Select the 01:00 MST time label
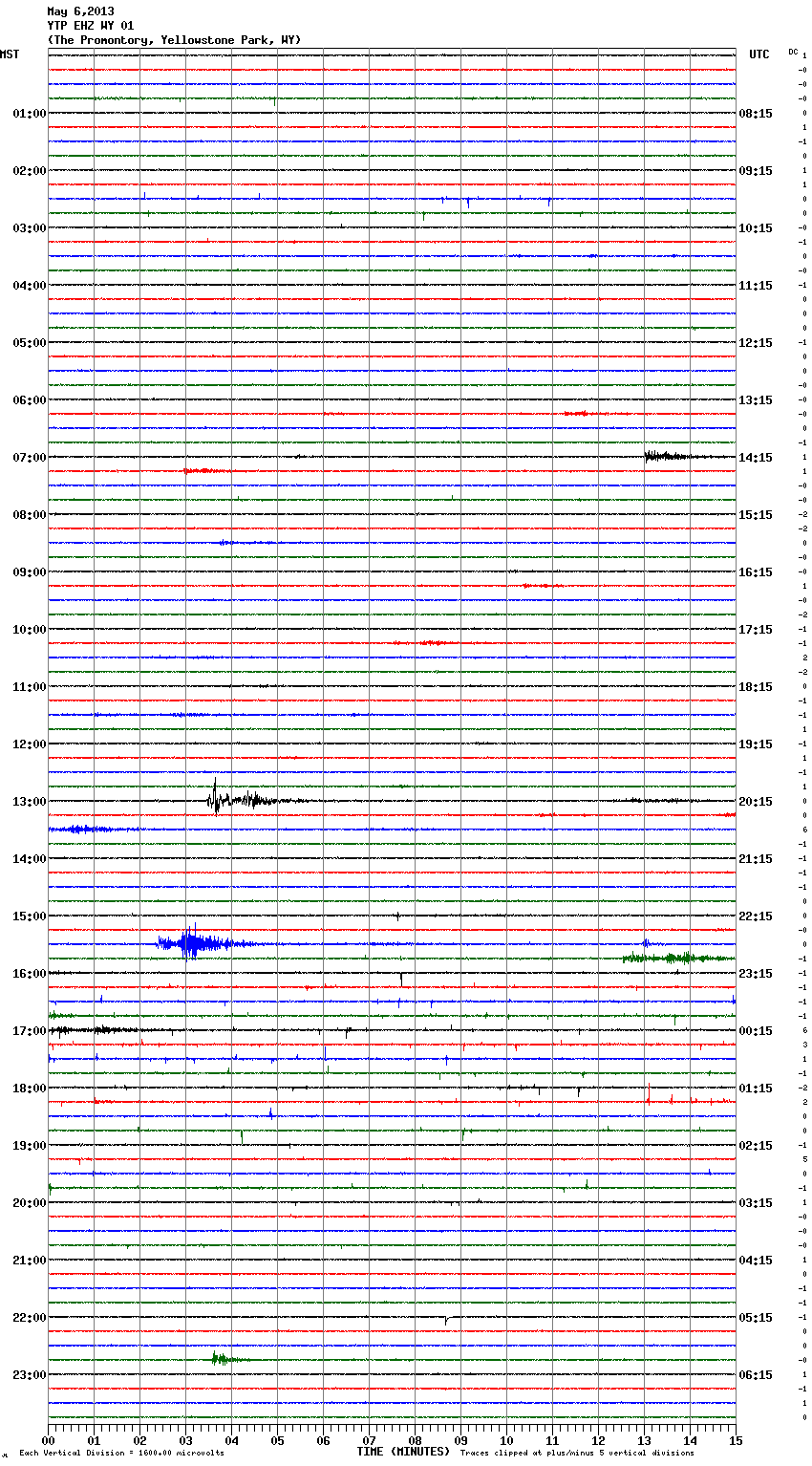Viewport: 812px width, 1466px height. pos(30,114)
